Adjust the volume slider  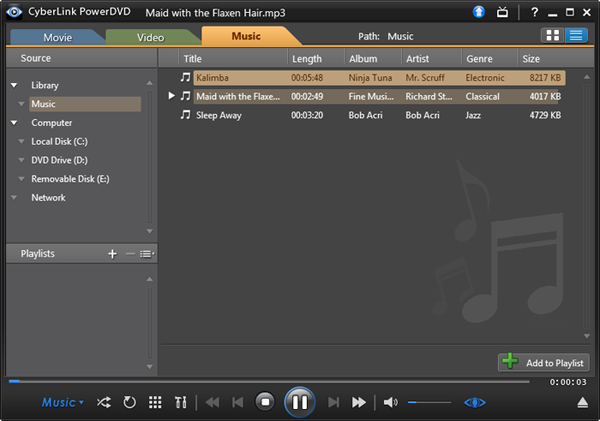[429, 402]
